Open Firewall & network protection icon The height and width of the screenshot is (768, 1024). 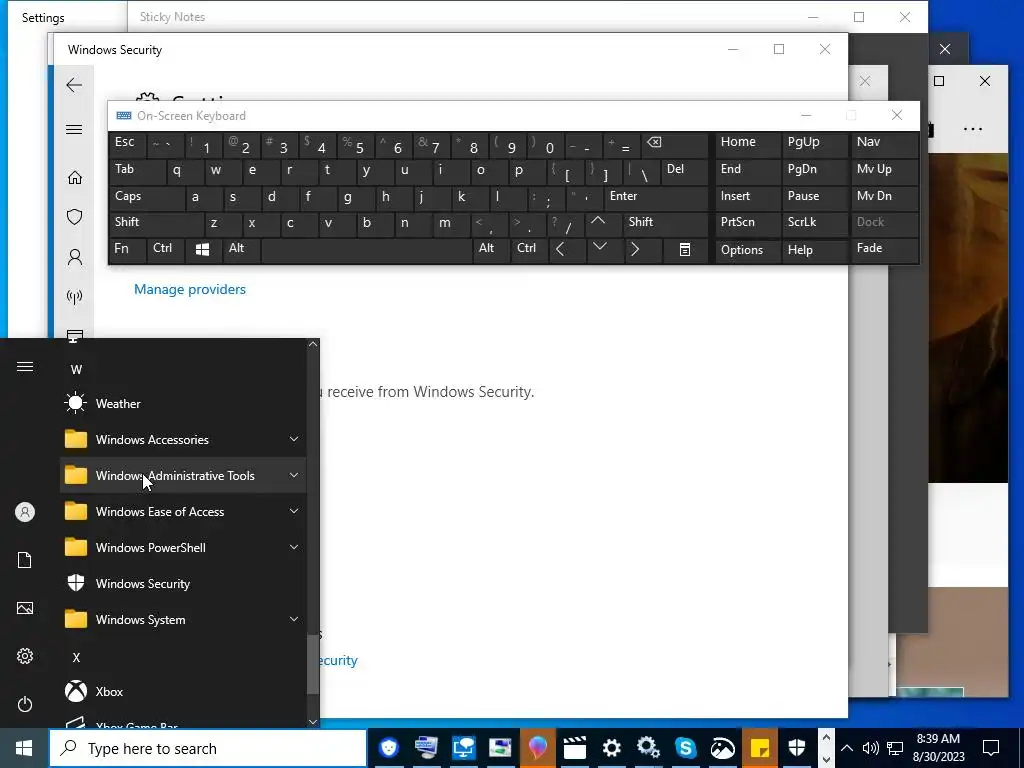(x=74, y=296)
